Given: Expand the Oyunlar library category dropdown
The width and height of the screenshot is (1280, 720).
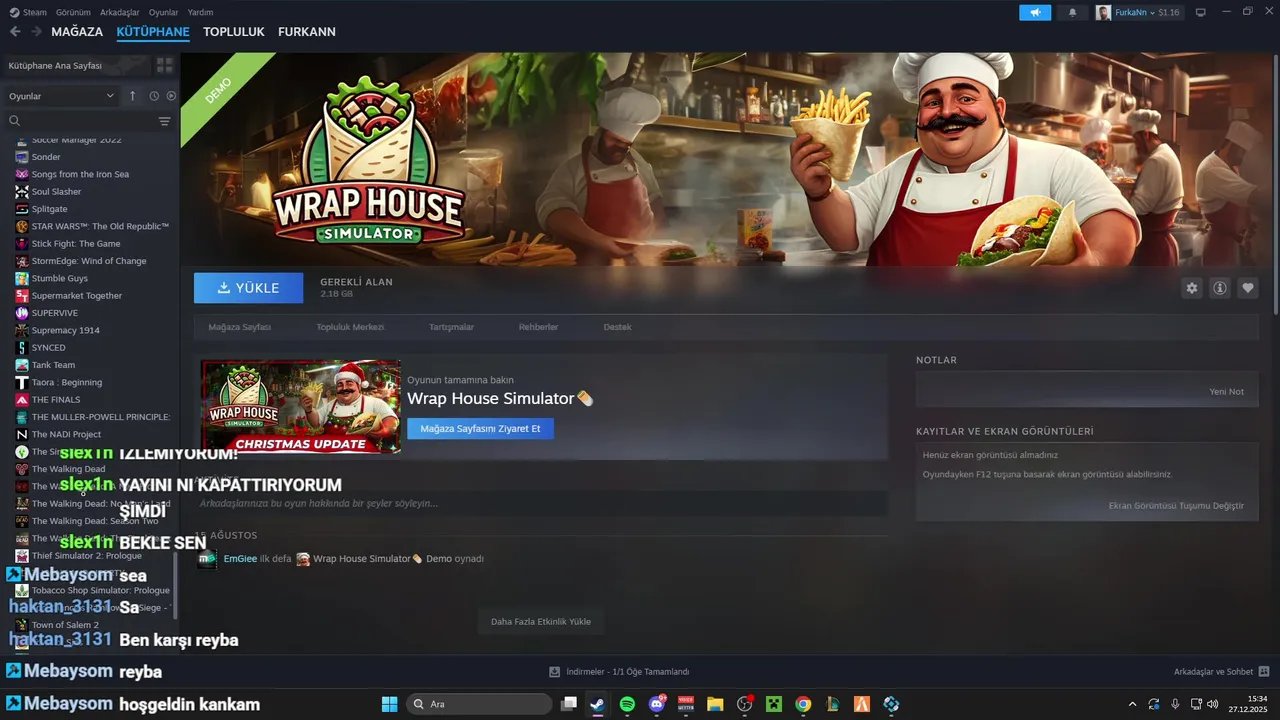Looking at the screenshot, I should click(62, 96).
